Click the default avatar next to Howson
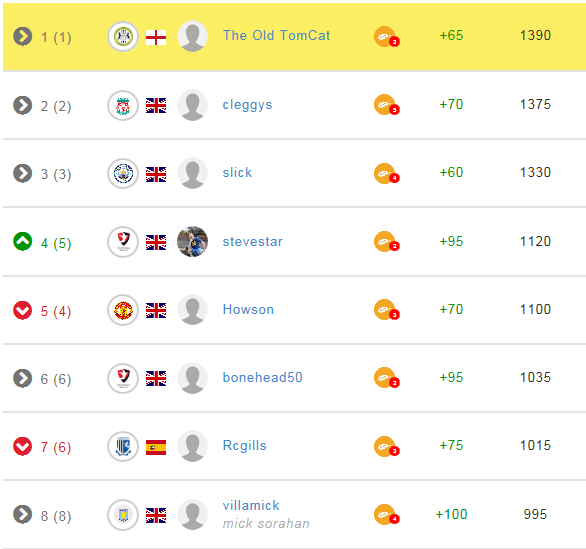Image resolution: width=586 pixels, height=549 pixels. coord(192,310)
